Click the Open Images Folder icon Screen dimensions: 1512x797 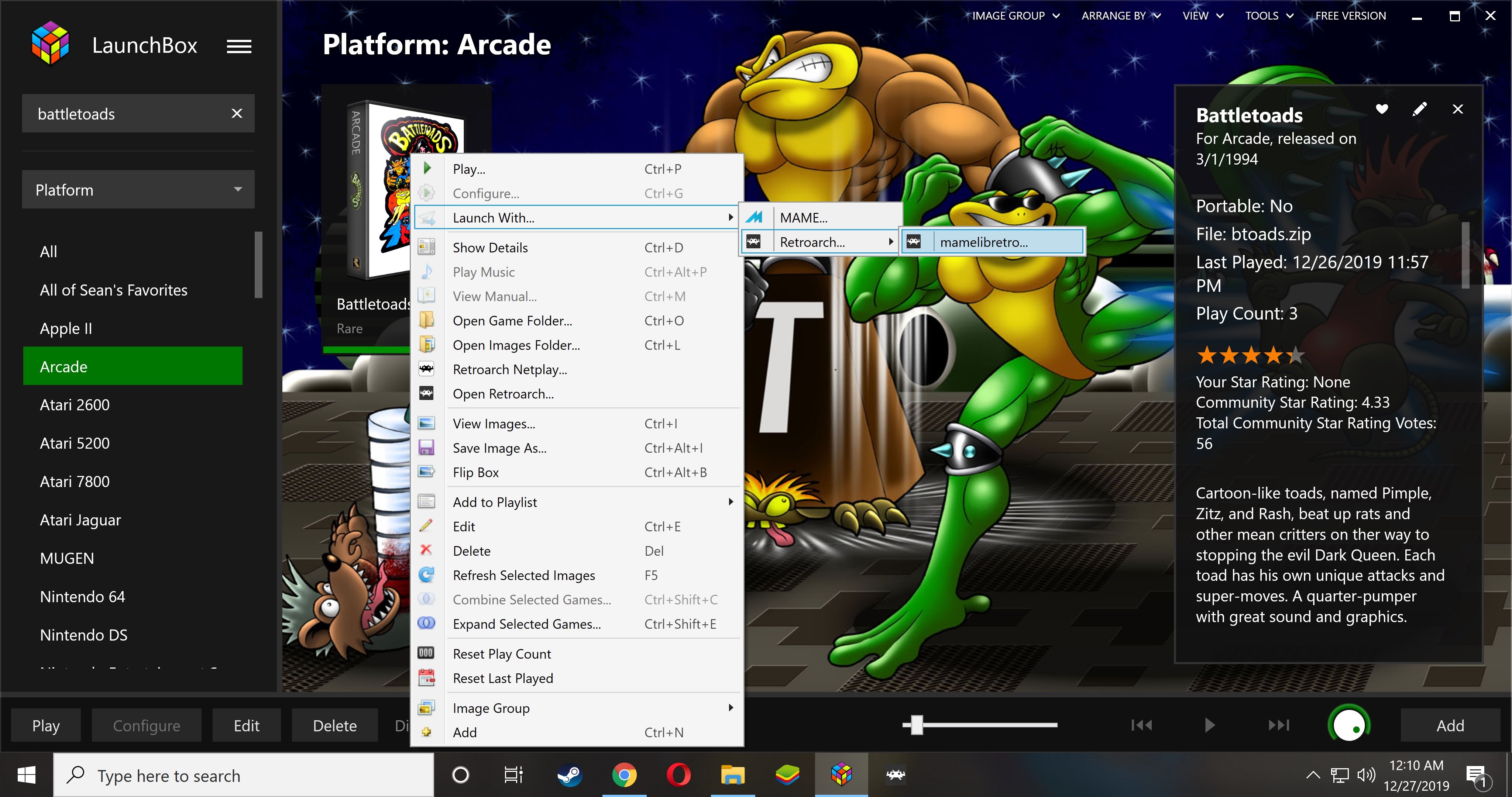pyautogui.click(x=426, y=345)
